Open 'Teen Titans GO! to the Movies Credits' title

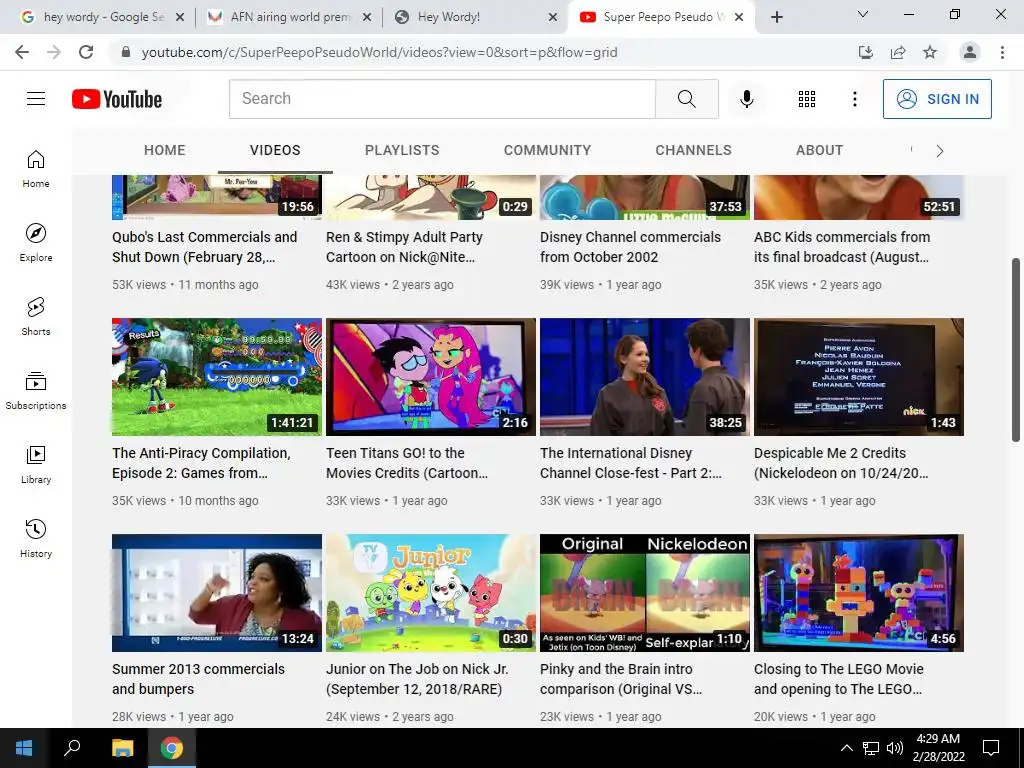(407, 463)
